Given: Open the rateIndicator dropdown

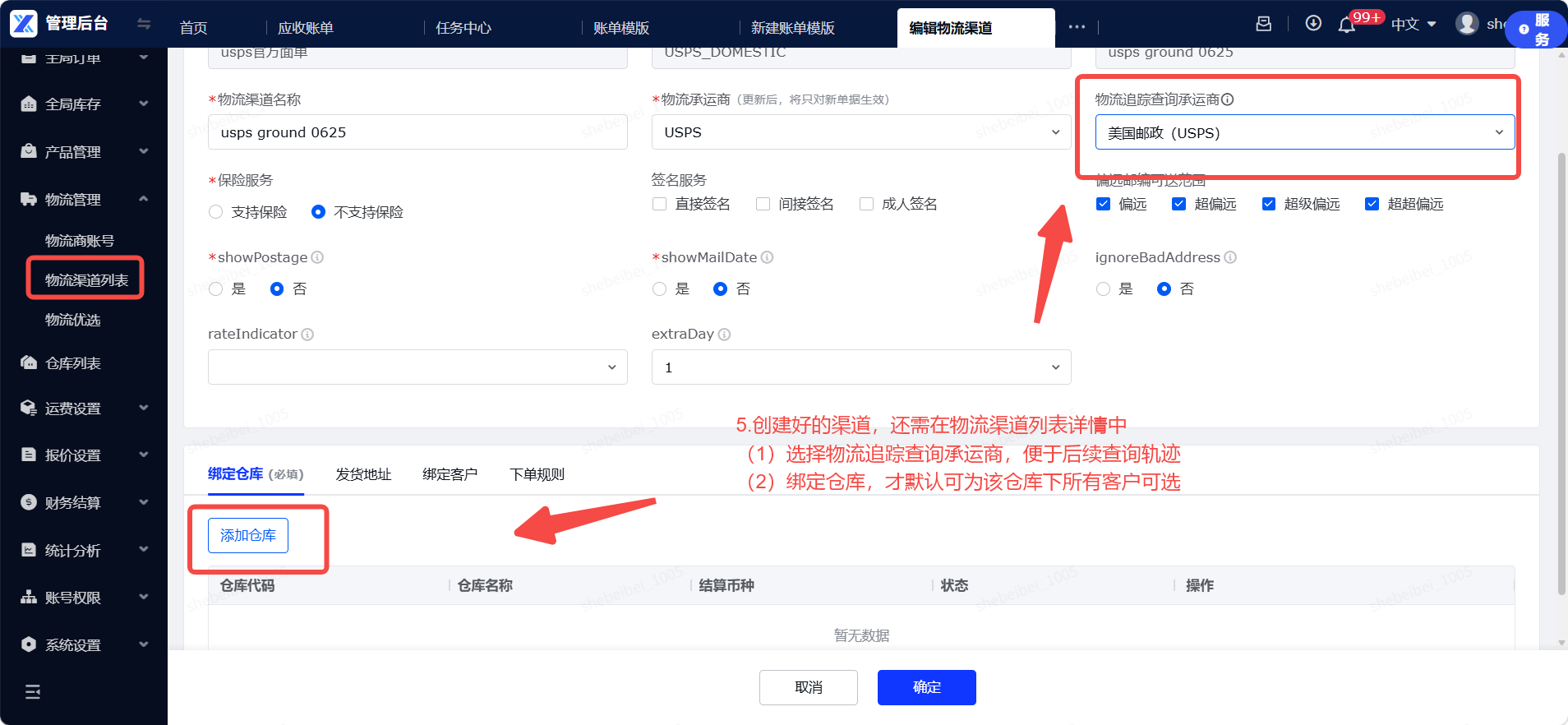Looking at the screenshot, I should pyautogui.click(x=417, y=367).
